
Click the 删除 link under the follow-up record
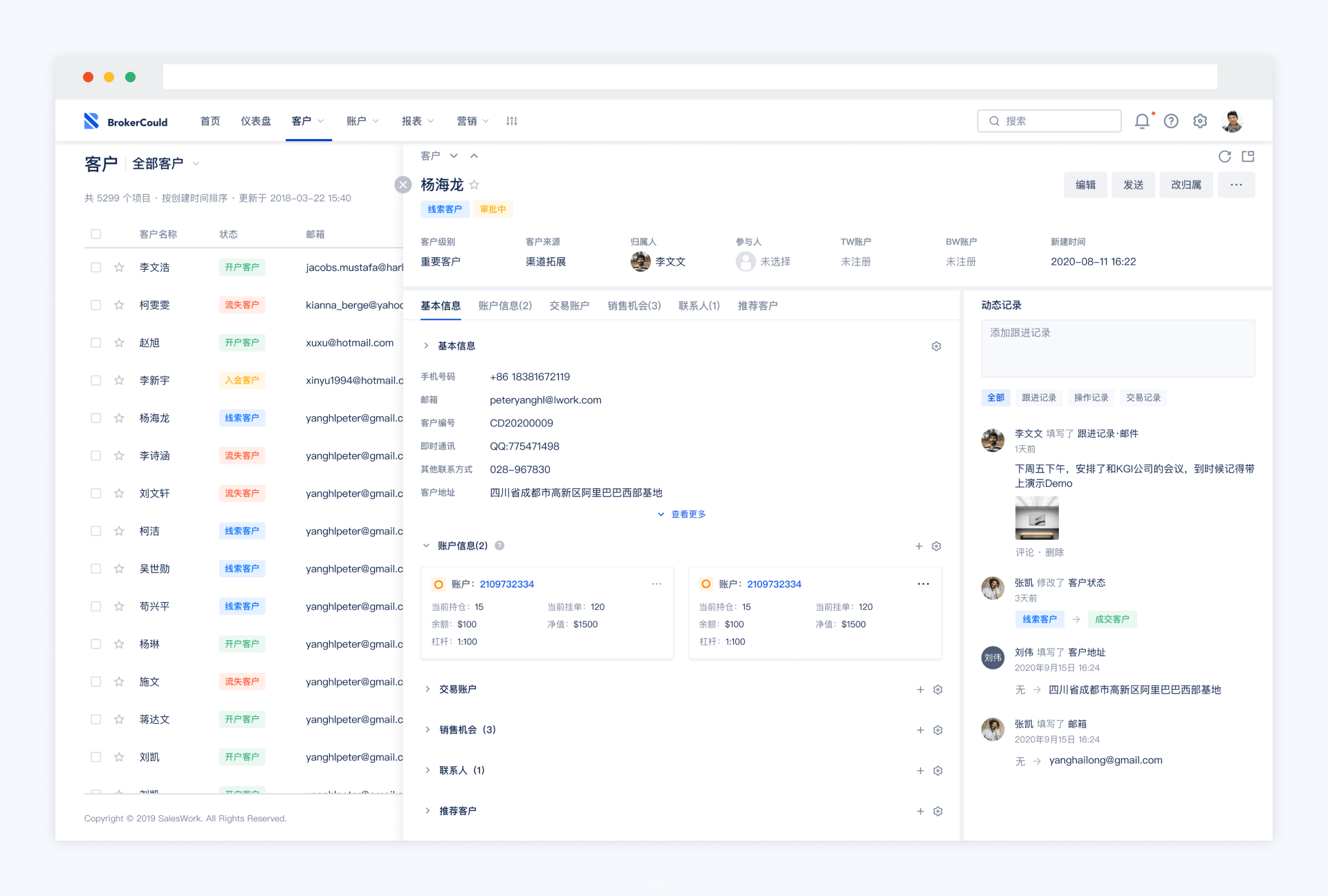point(1055,552)
